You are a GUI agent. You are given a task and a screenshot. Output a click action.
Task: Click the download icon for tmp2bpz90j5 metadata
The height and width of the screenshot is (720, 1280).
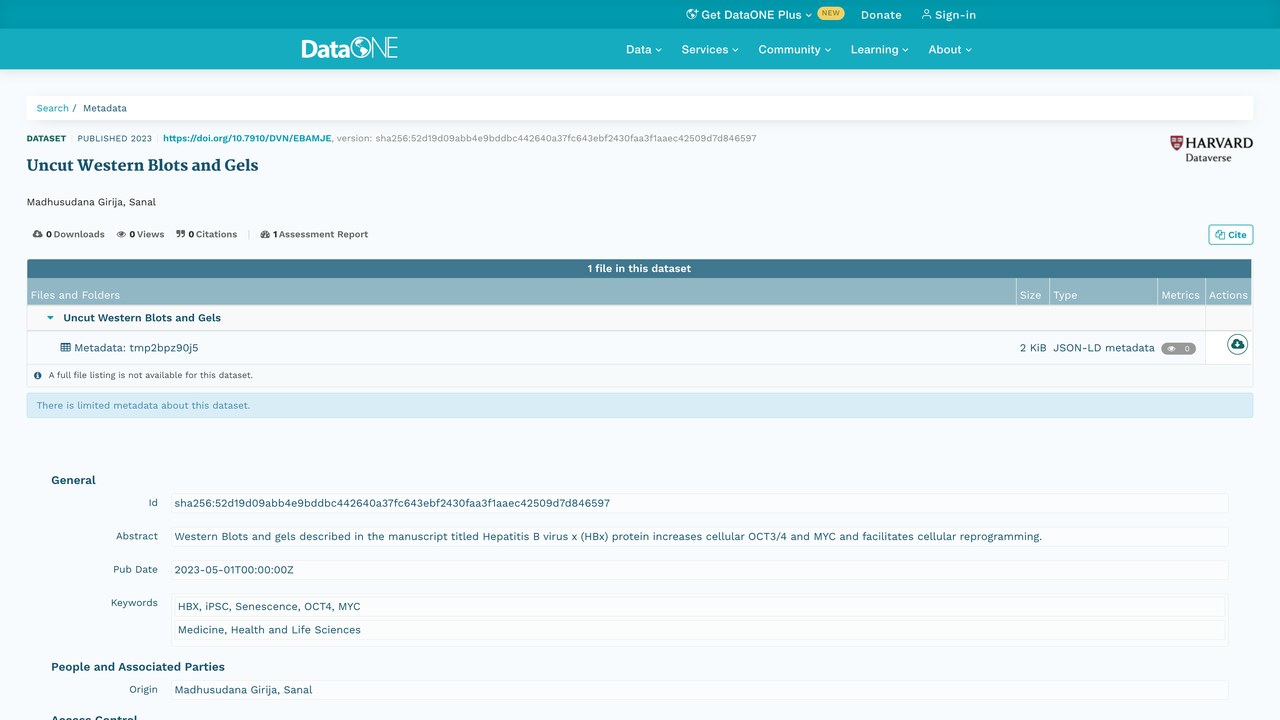click(1237, 344)
